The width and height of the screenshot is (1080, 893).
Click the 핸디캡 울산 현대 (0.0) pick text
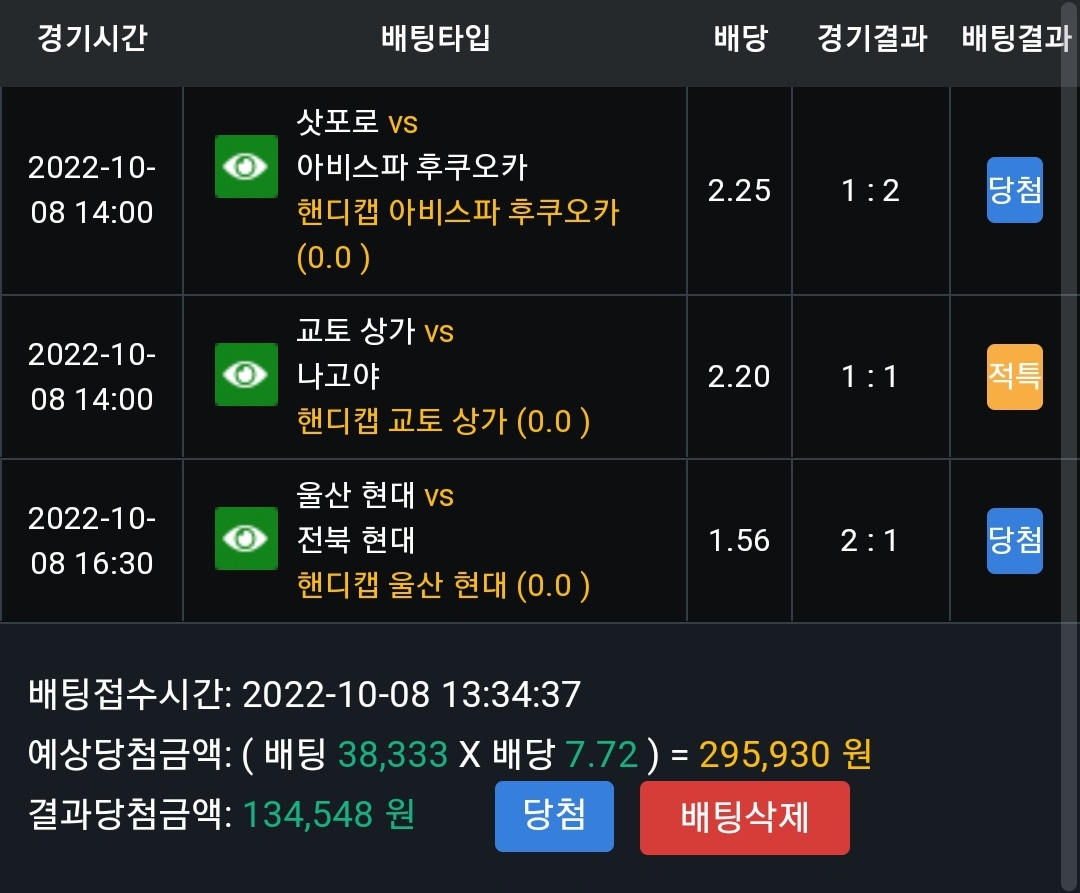point(443,586)
